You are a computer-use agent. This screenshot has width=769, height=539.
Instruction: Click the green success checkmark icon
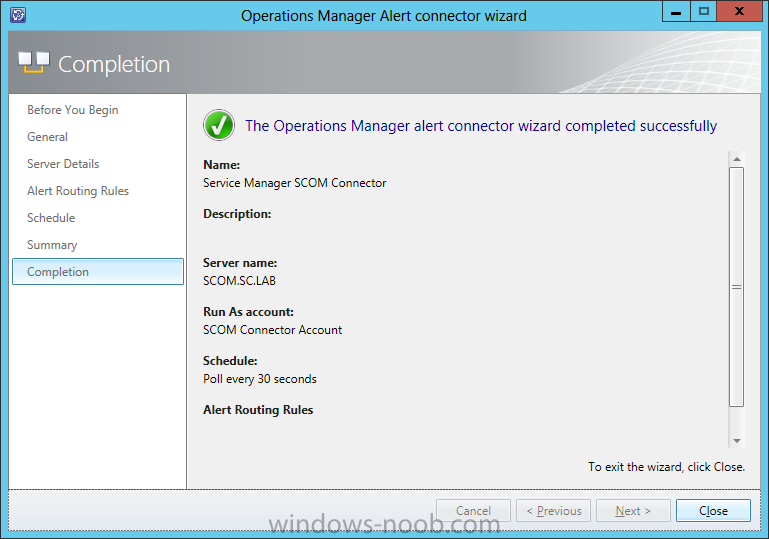(x=219, y=125)
